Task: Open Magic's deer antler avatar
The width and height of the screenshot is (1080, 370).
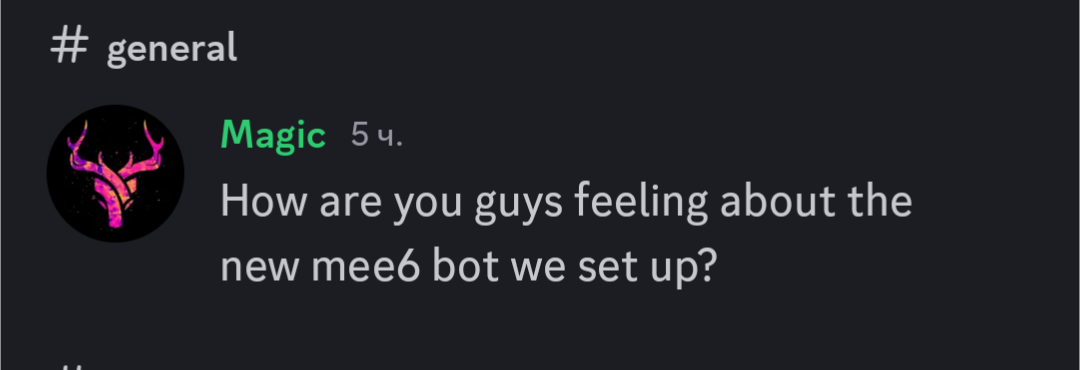Action: 115,174
